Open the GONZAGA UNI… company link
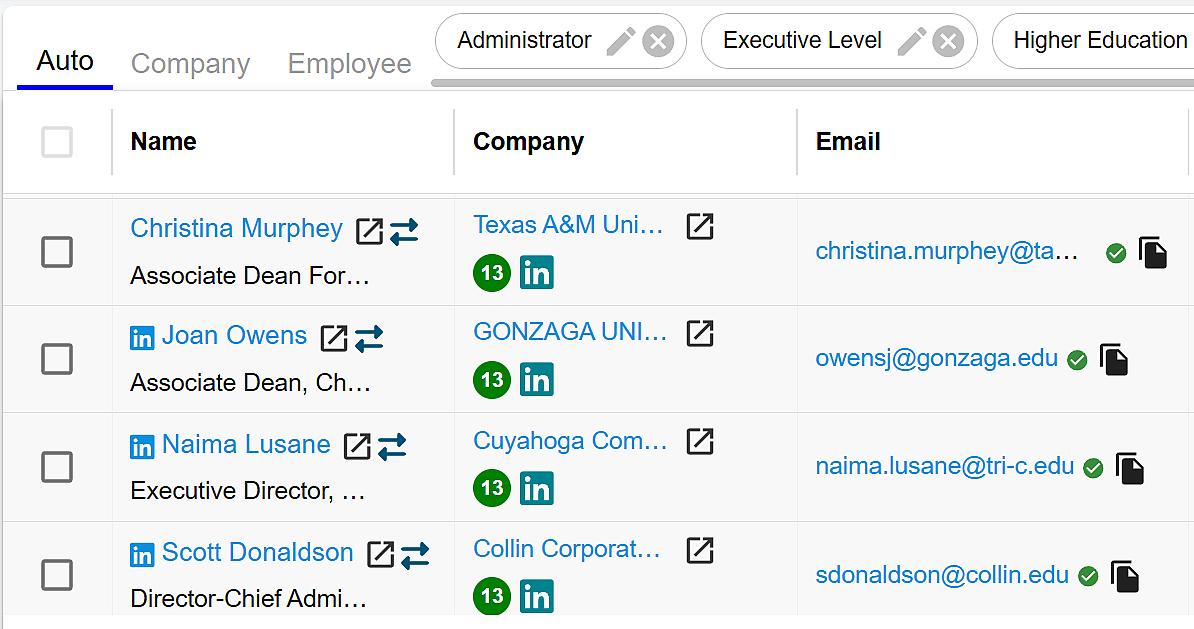Viewport: 1194px width, 629px height. pos(570,332)
